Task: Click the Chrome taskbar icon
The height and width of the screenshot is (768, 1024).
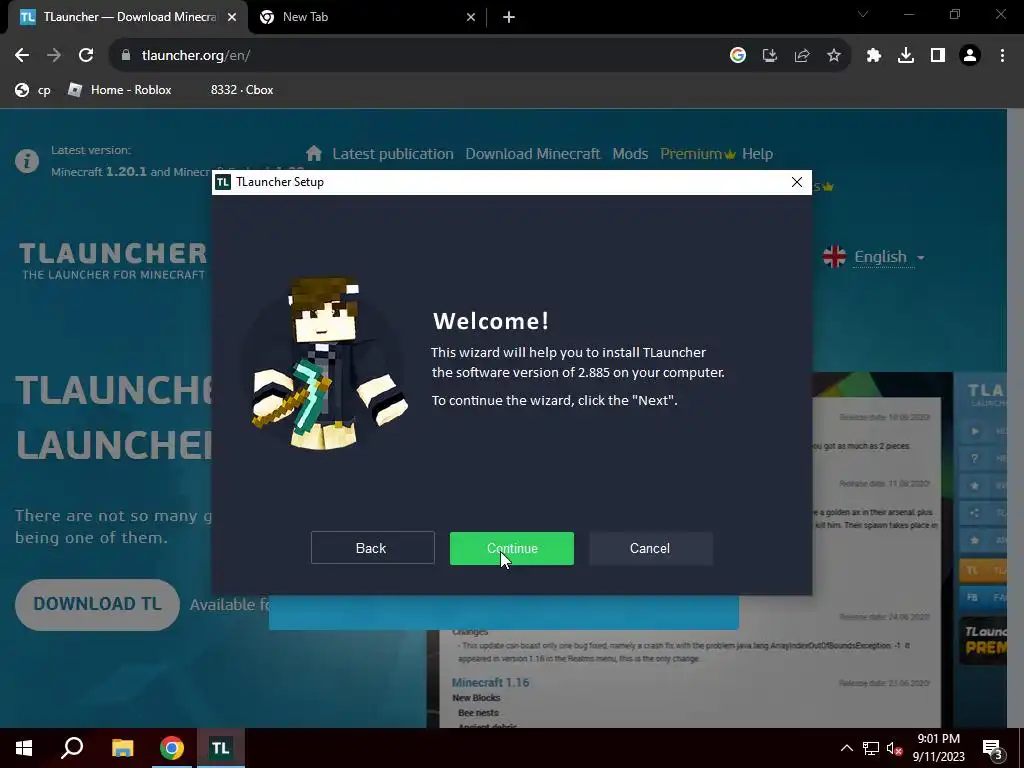Action: (x=172, y=748)
